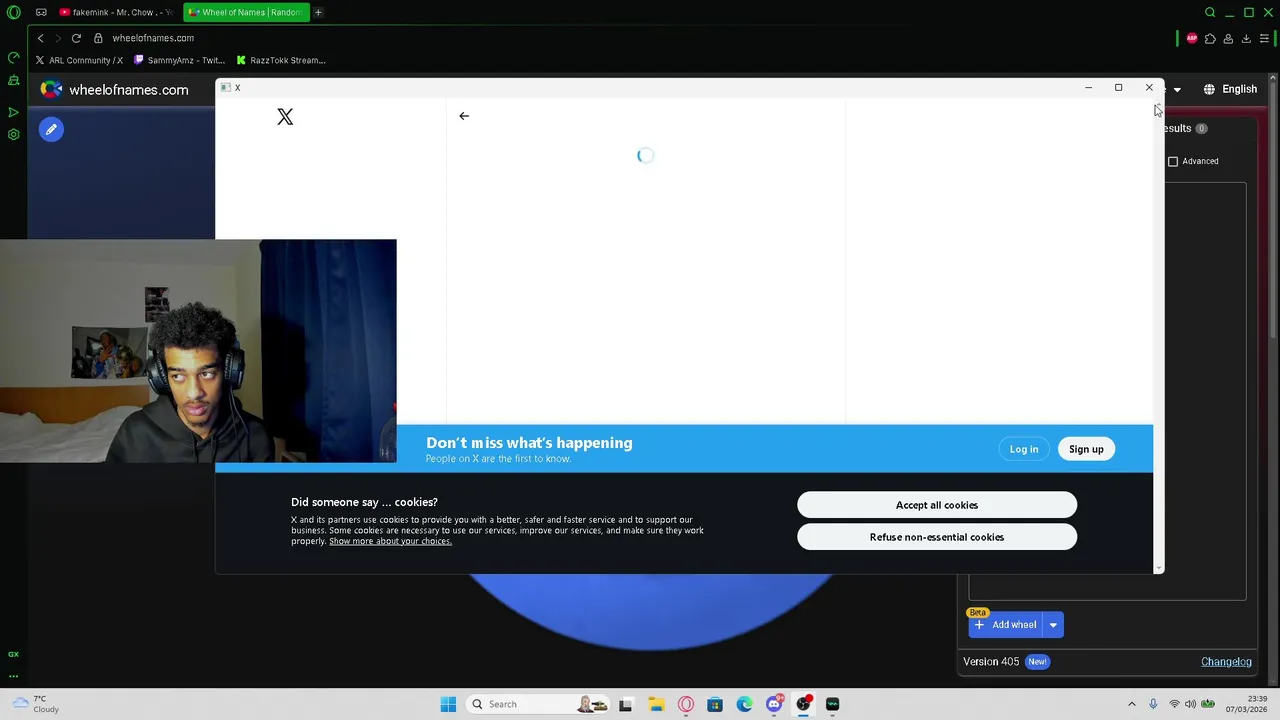
Task: Open Microsoft Store from taskbar
Action: [x=715, y=704]
